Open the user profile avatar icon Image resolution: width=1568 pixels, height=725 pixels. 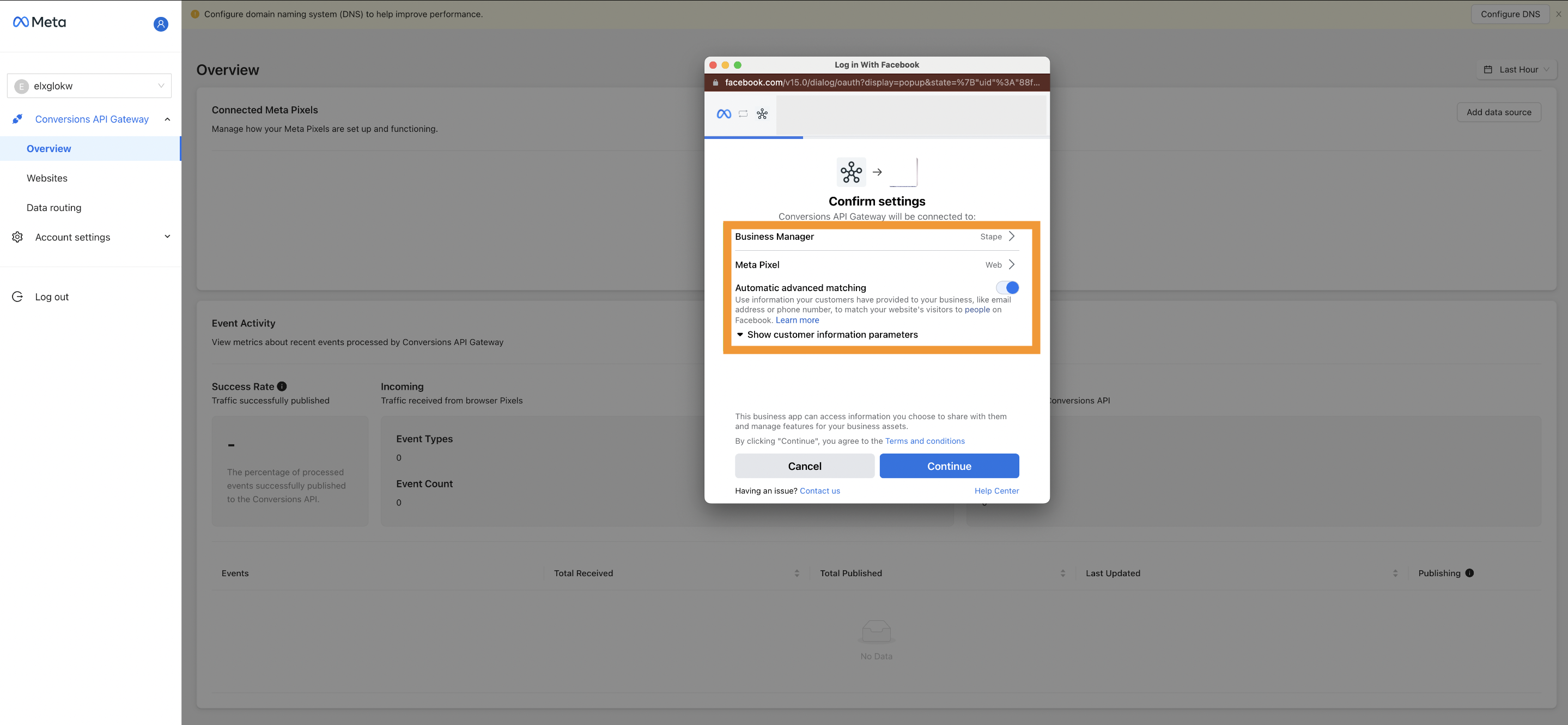[161, 25]
